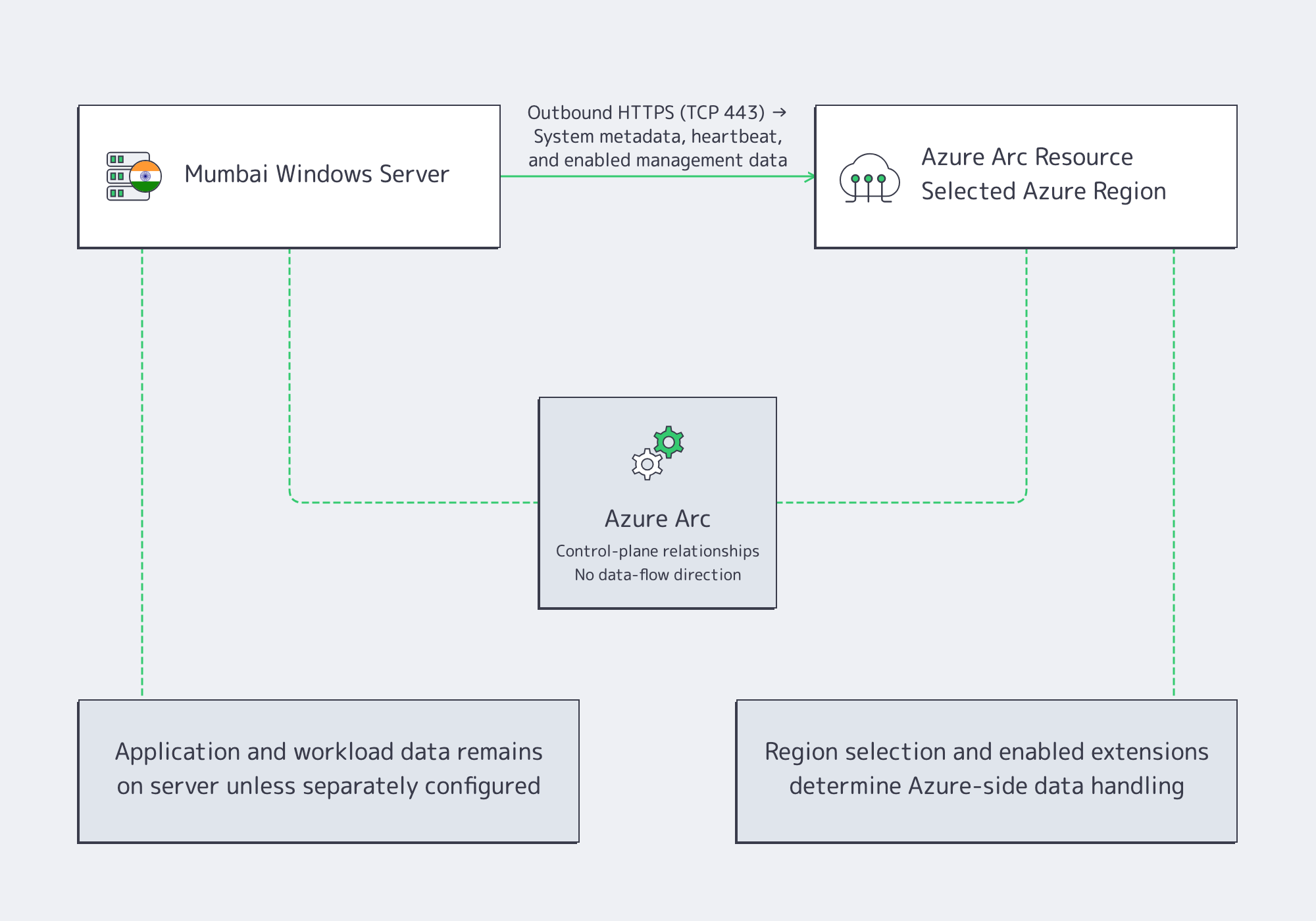Screen dimensions: 1316x921
Task: Select the 'Selected Azure Region' text
Action: pyautogui.click(x=1044, y=191)
